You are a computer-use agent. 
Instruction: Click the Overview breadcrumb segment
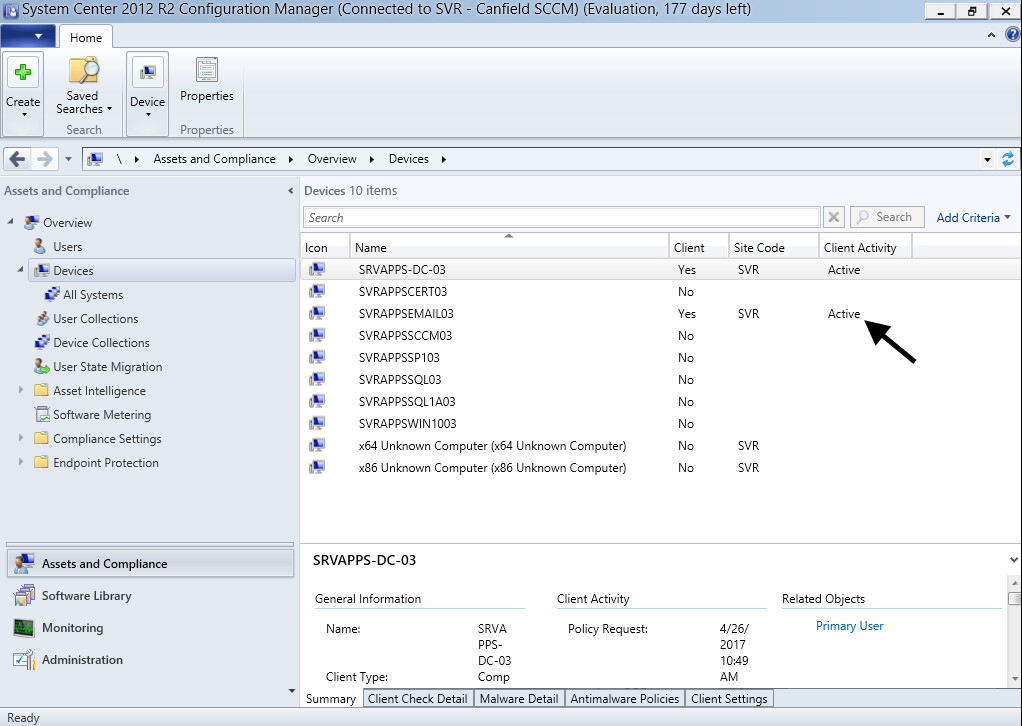pos(332,159)
